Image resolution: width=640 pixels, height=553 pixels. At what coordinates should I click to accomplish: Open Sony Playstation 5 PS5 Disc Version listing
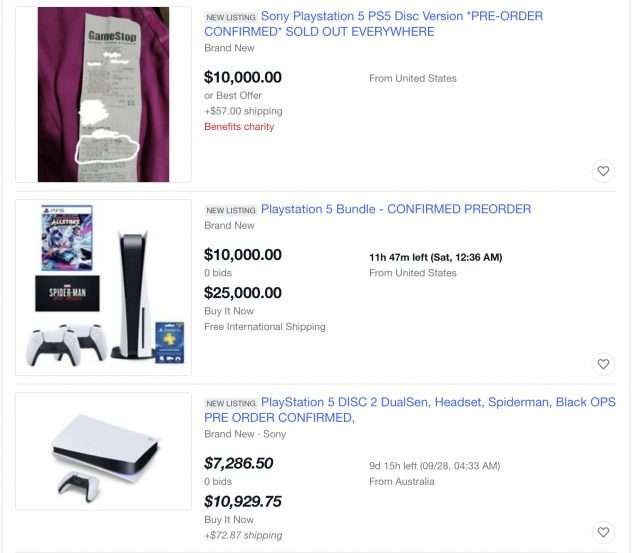pos(373,24)
